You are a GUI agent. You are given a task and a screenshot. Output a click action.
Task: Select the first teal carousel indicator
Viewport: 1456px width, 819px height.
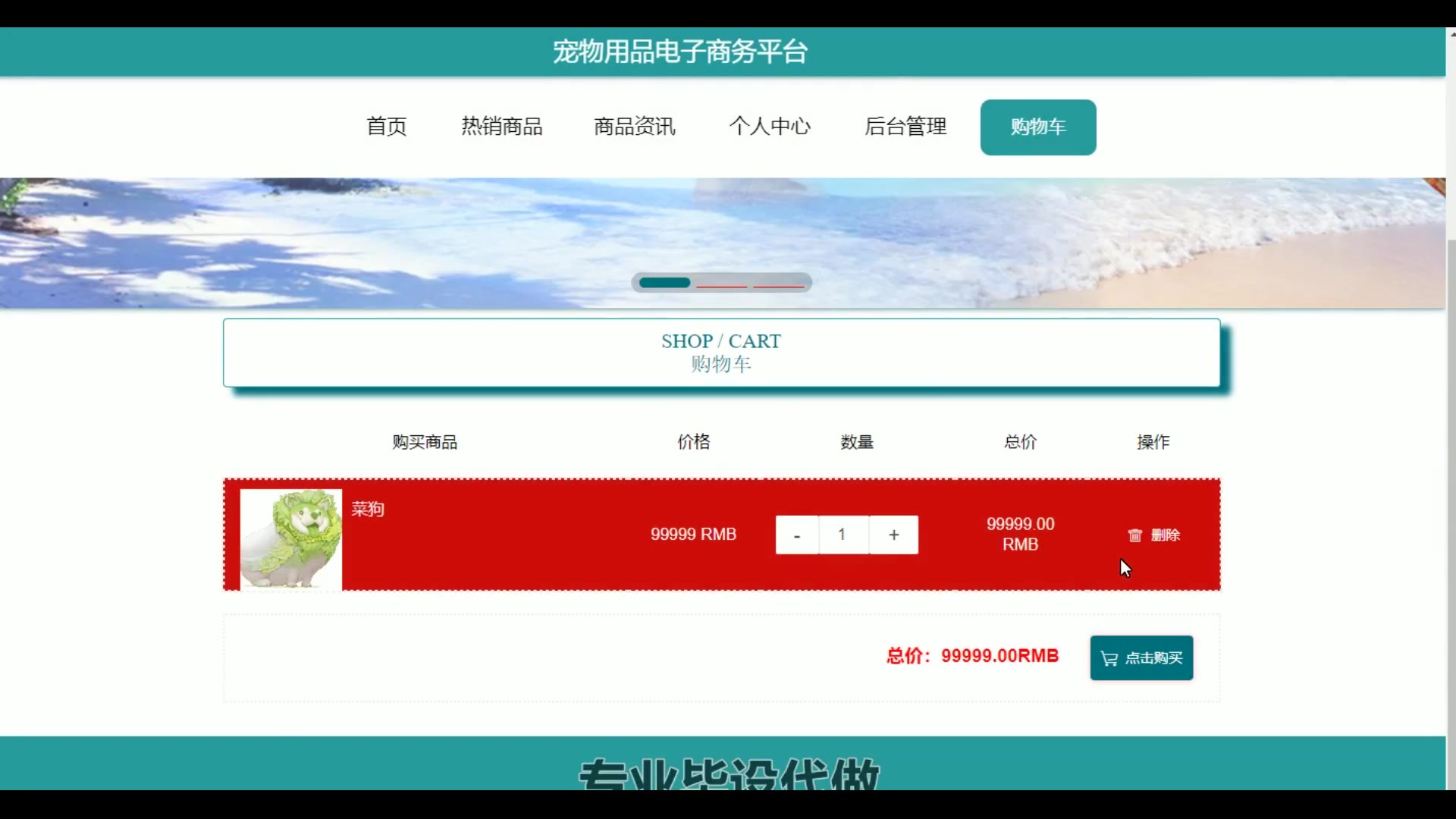pos(664,283)
